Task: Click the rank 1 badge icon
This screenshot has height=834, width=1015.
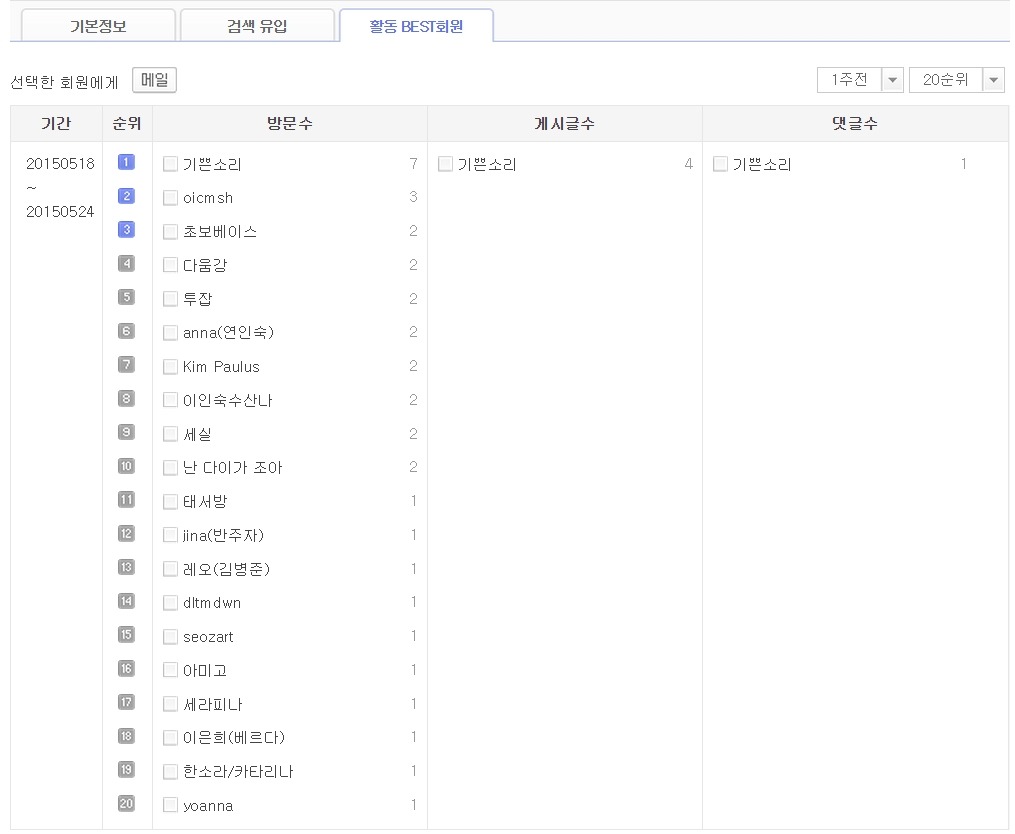Action: [x=126, y=162]
